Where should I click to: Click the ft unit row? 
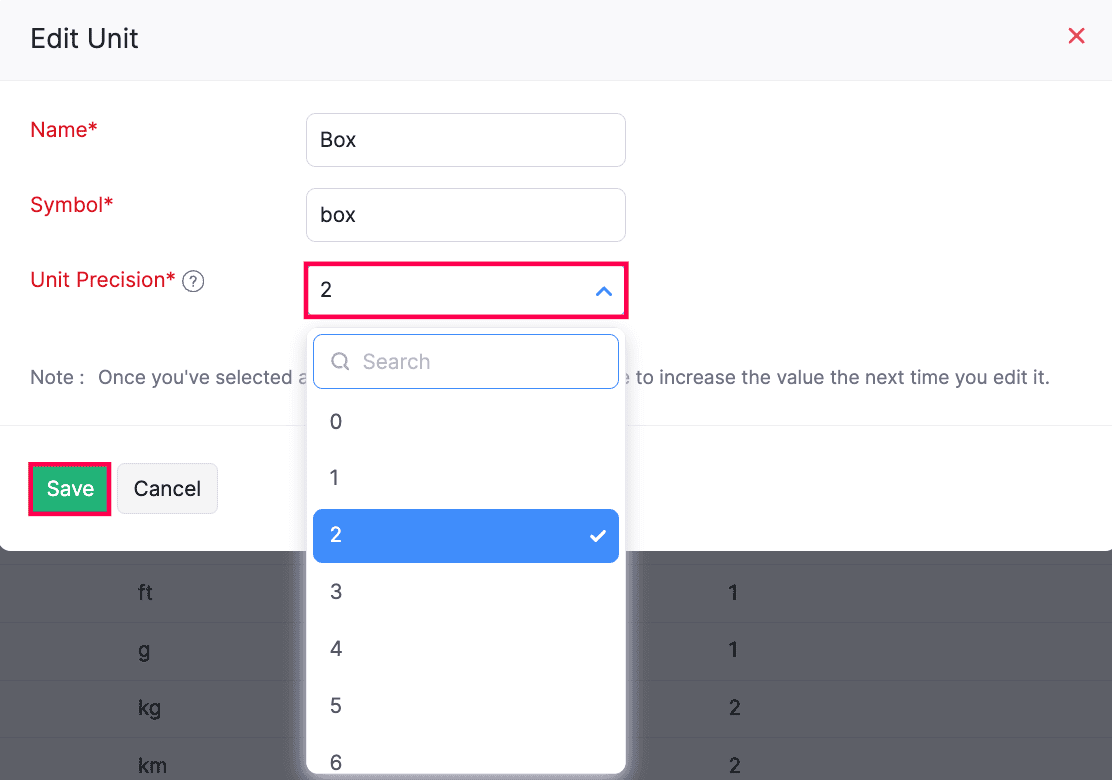coord(146,592)
